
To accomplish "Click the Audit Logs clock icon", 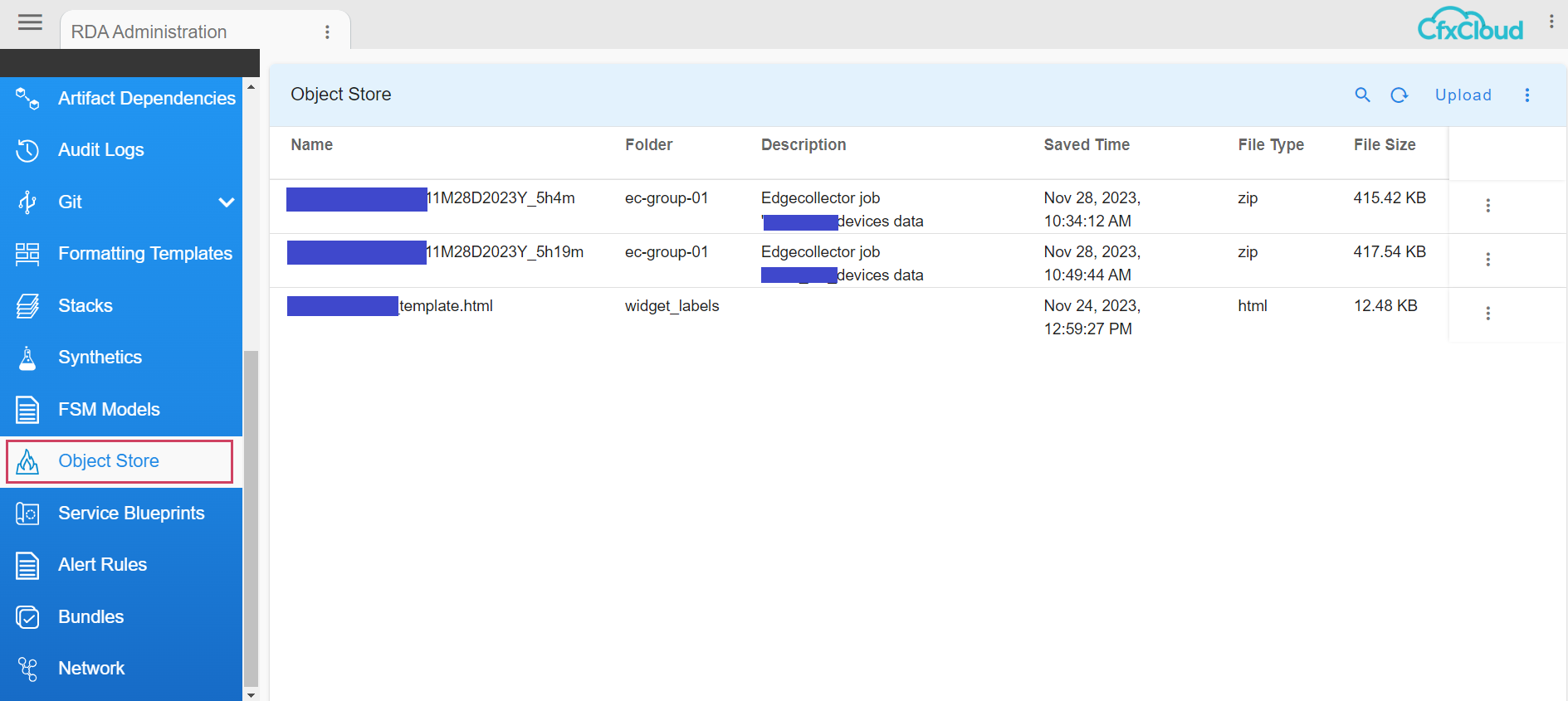I will 27,150.
